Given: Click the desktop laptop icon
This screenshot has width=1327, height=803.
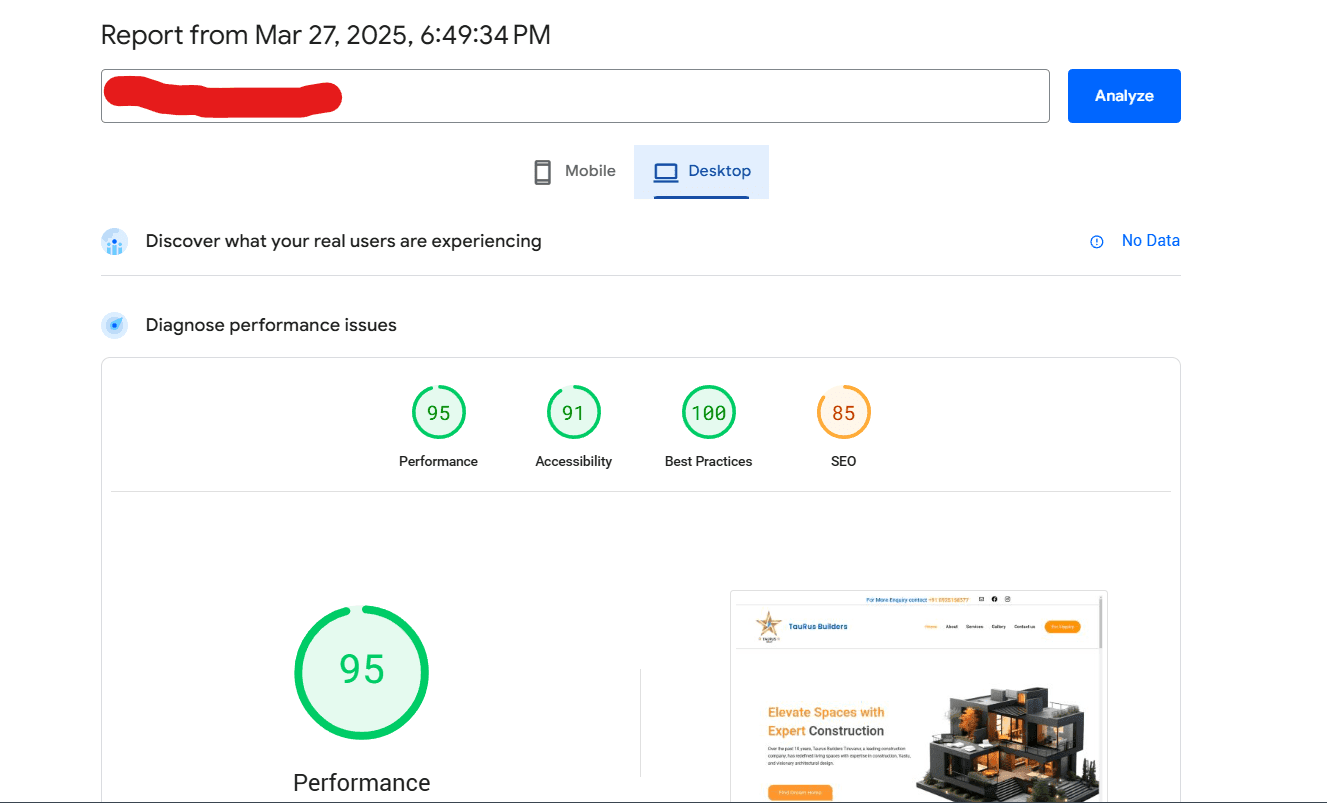Looking at the screenshot, I should (x=665, y=172).
